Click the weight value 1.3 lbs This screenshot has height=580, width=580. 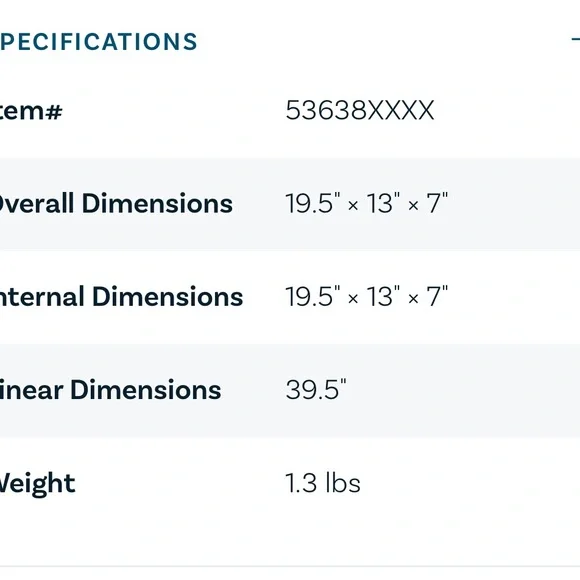pyautogui.click(x=323, y=483)
